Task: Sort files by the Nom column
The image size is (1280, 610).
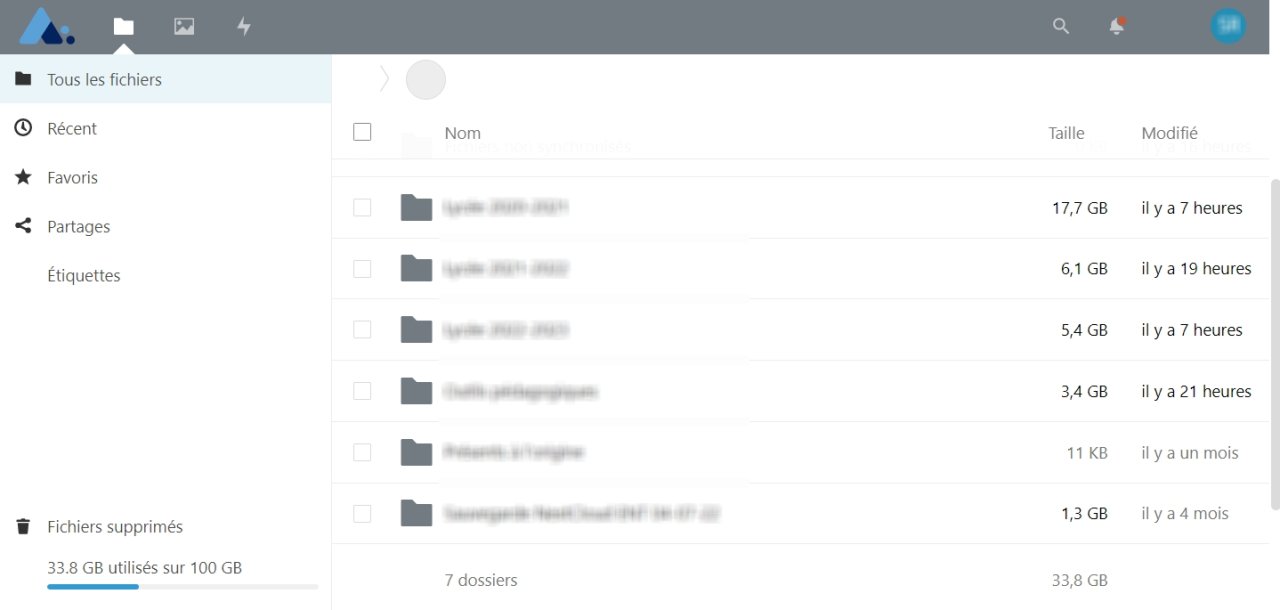Action: 462,133
